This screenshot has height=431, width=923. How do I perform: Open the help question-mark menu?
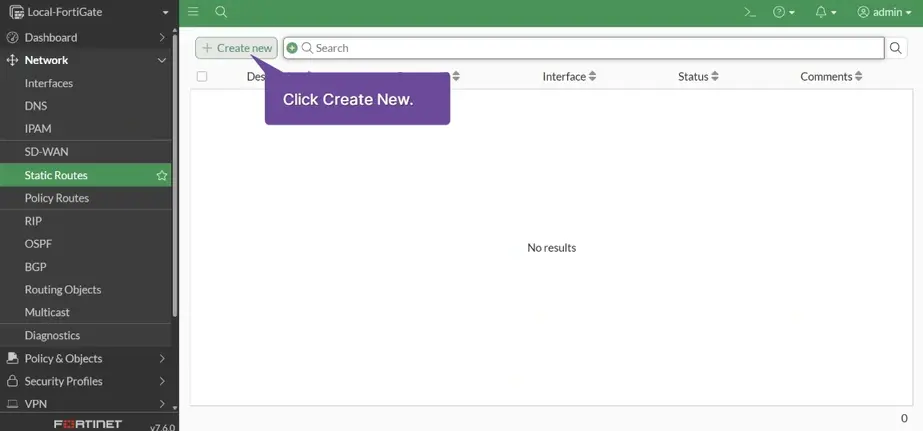pyautogui.click(x=783, y=12)
